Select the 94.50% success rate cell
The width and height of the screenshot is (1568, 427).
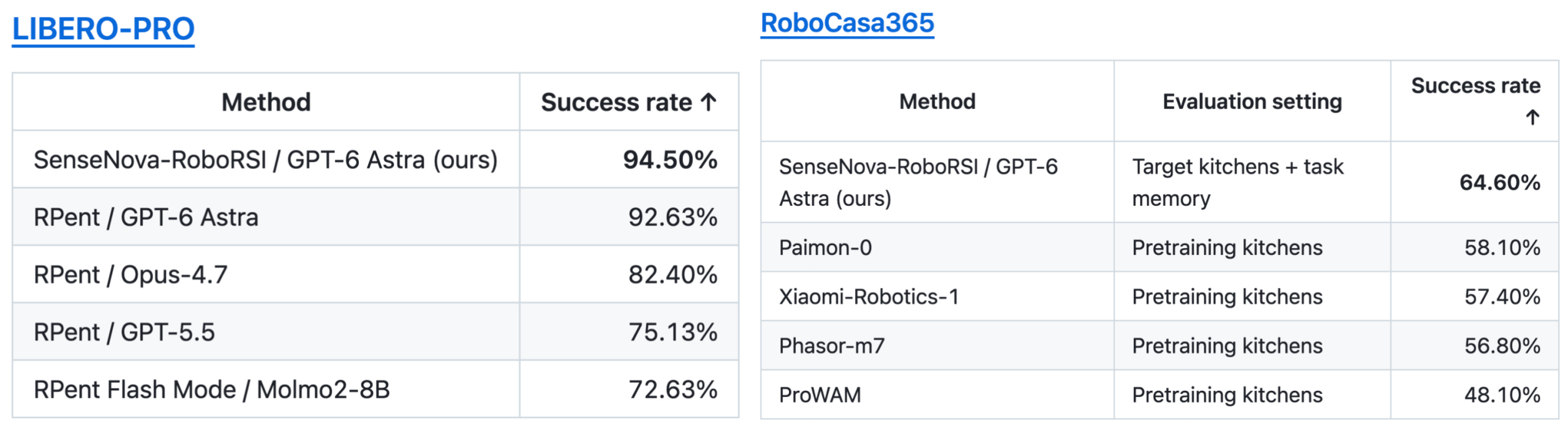tap(629, 159)
